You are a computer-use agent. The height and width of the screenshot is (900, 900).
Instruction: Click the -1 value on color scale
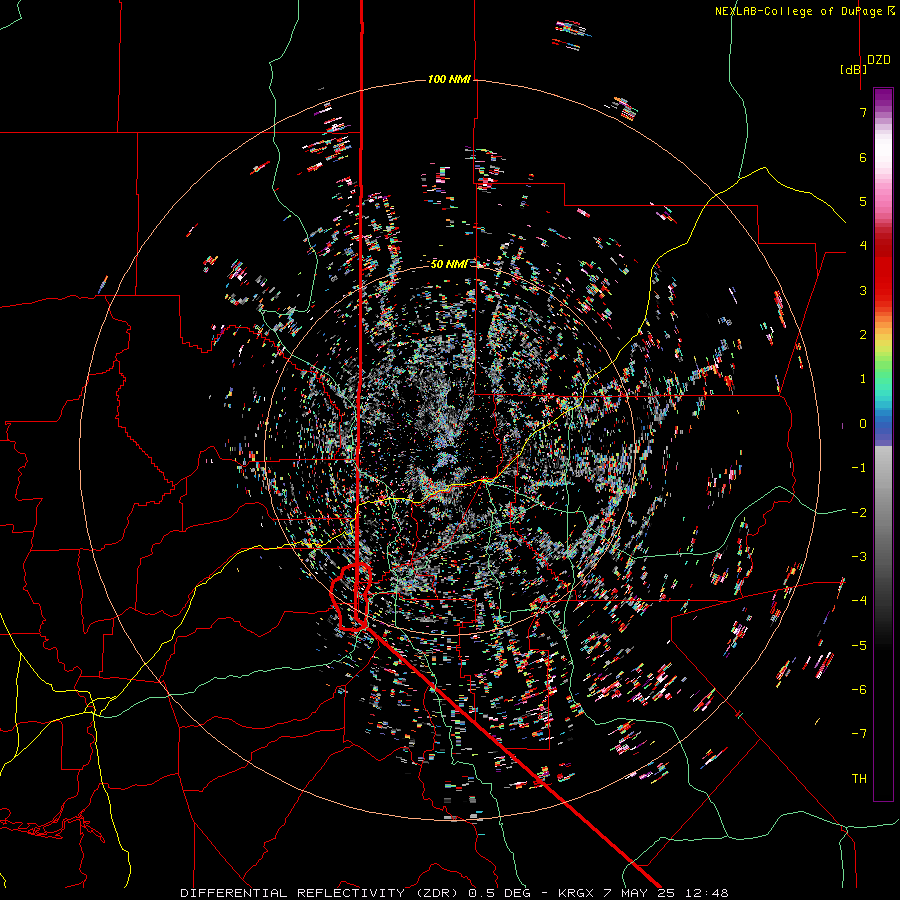pyautogui.click(x=859, y=468)
